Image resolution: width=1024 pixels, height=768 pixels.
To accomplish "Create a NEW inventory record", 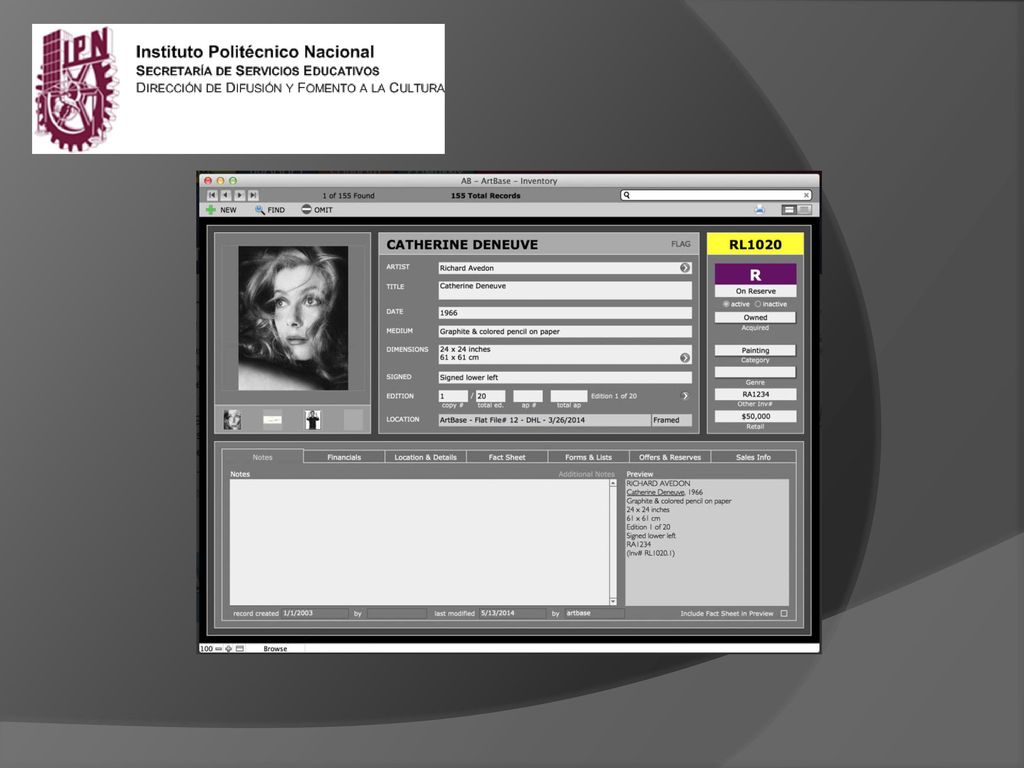I will tap(221, 210).
